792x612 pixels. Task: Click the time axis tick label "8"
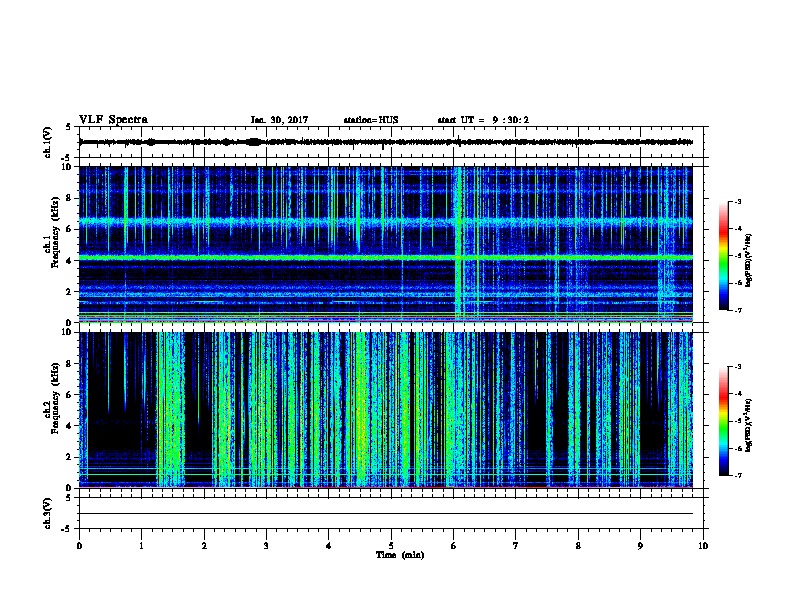(578, 546)
